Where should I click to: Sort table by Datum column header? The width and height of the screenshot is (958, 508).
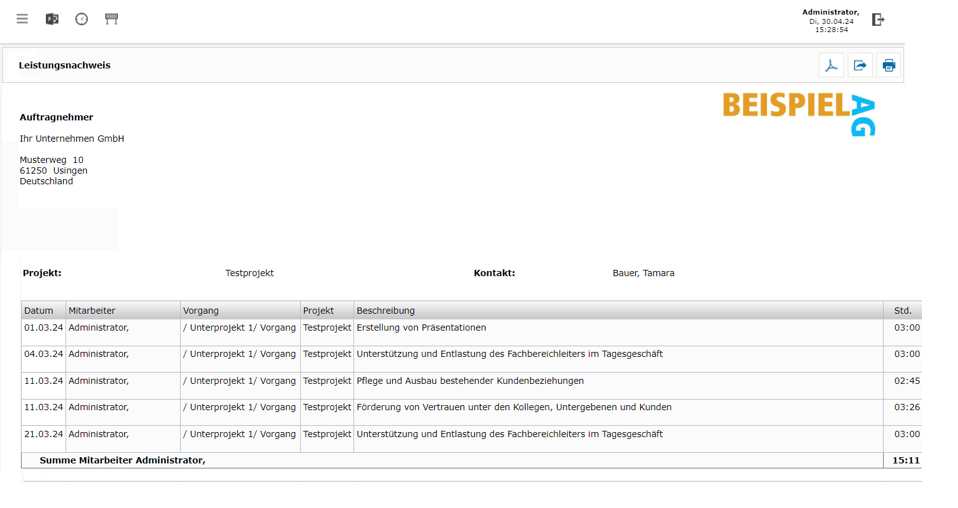[x=39, y=311]
